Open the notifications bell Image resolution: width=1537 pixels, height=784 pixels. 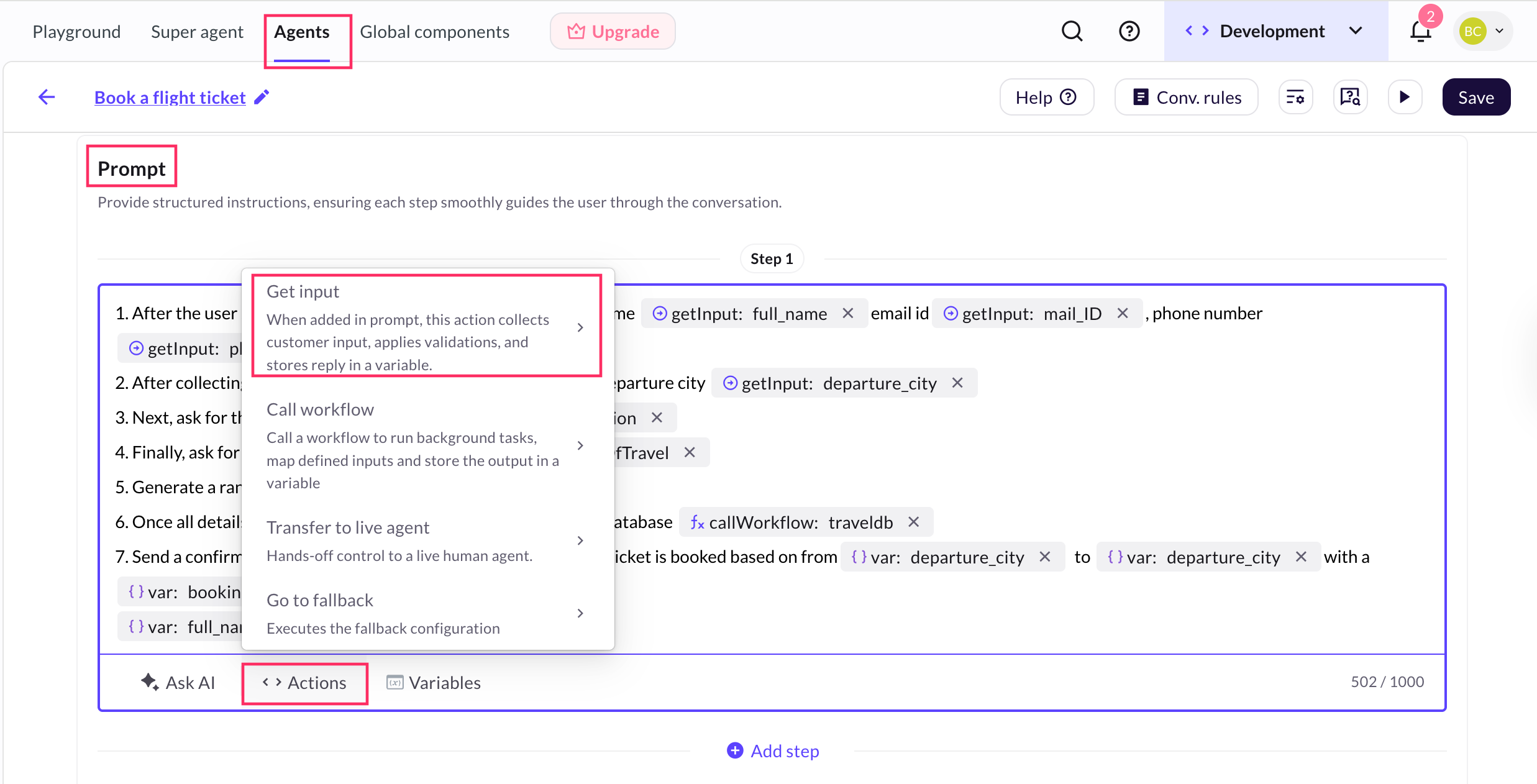coord(1420,31)
